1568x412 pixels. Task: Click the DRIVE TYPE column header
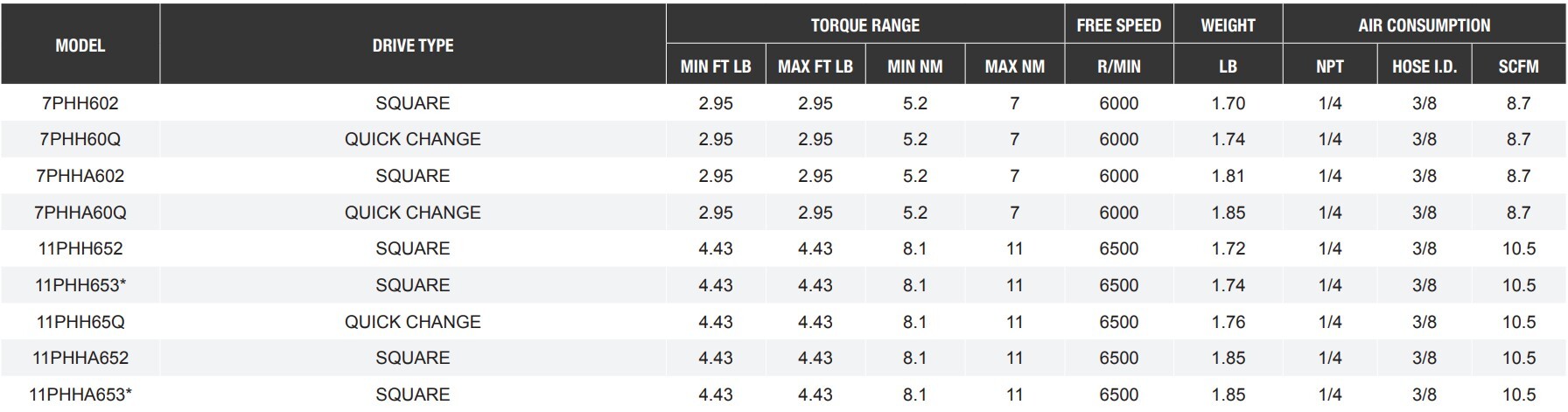(x=412, y=45)
